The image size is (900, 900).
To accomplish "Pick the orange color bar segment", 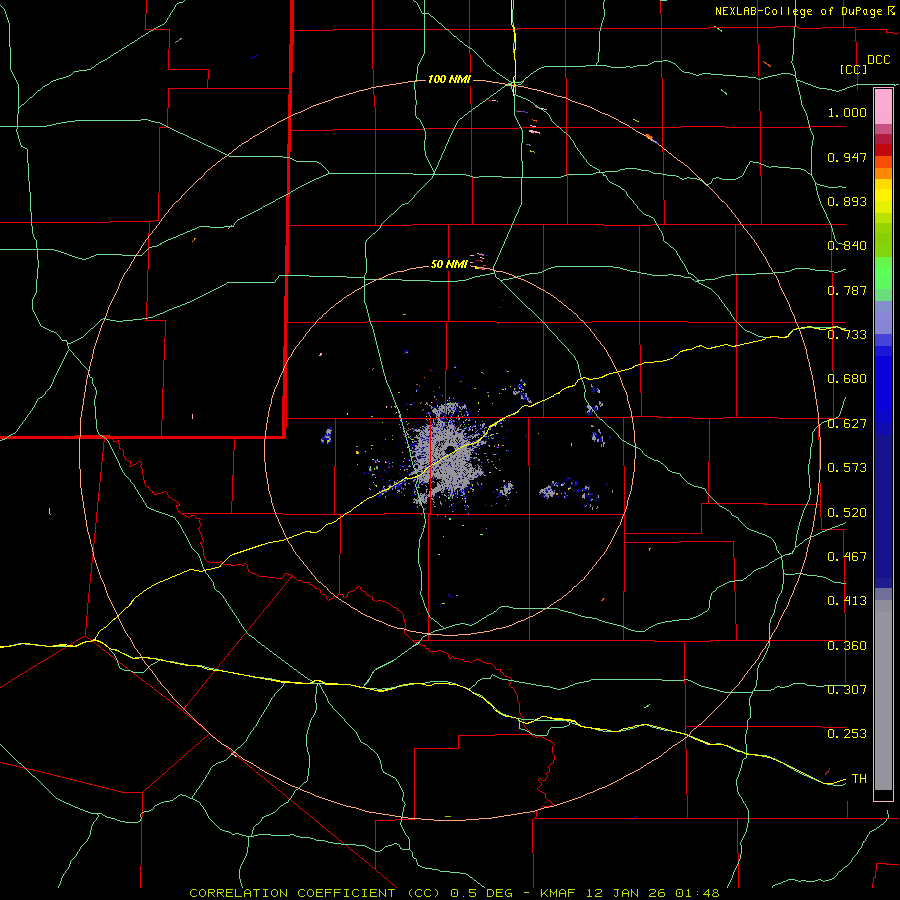I will point(883,173).
